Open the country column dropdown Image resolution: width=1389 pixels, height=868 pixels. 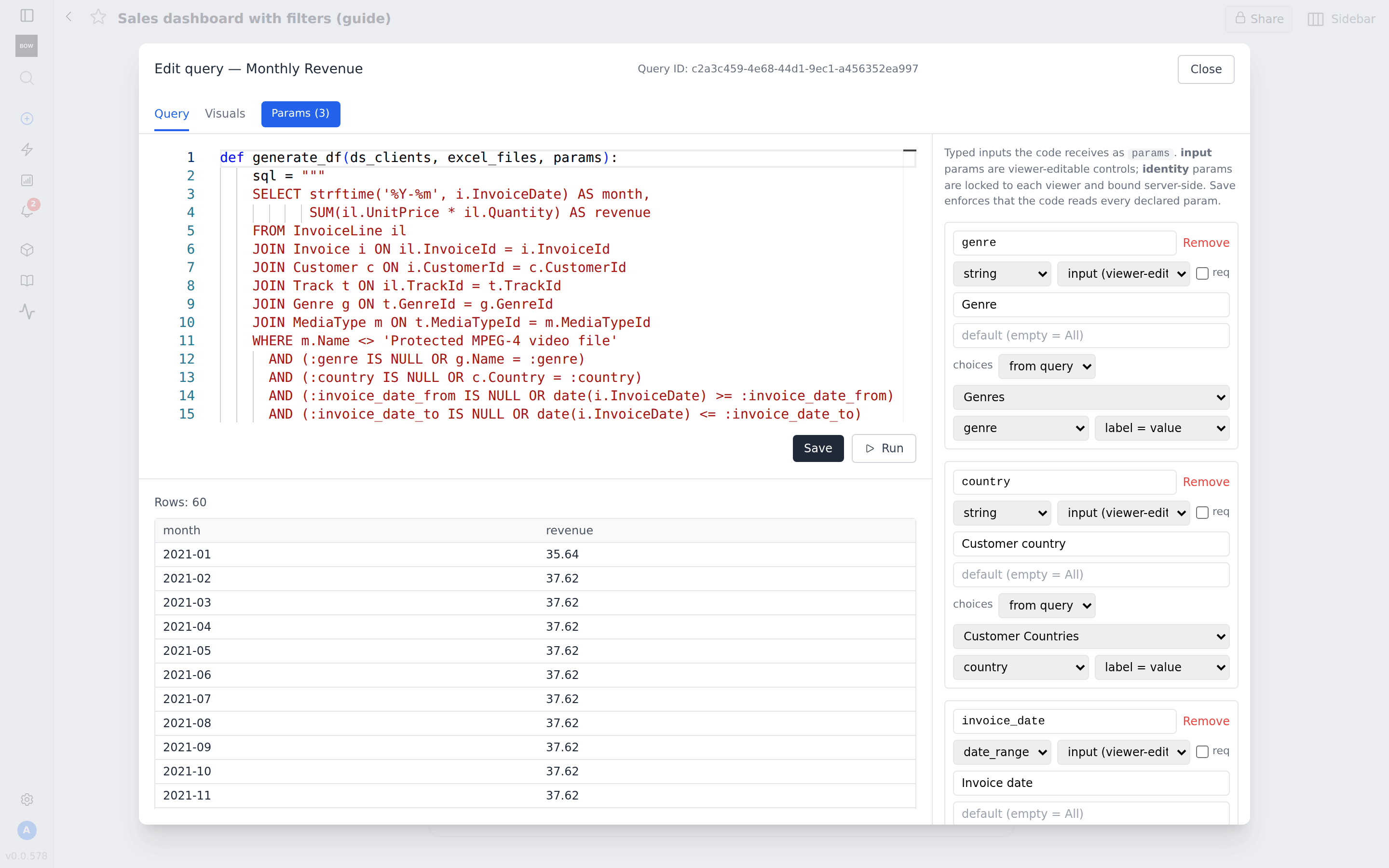[1021, 667]
